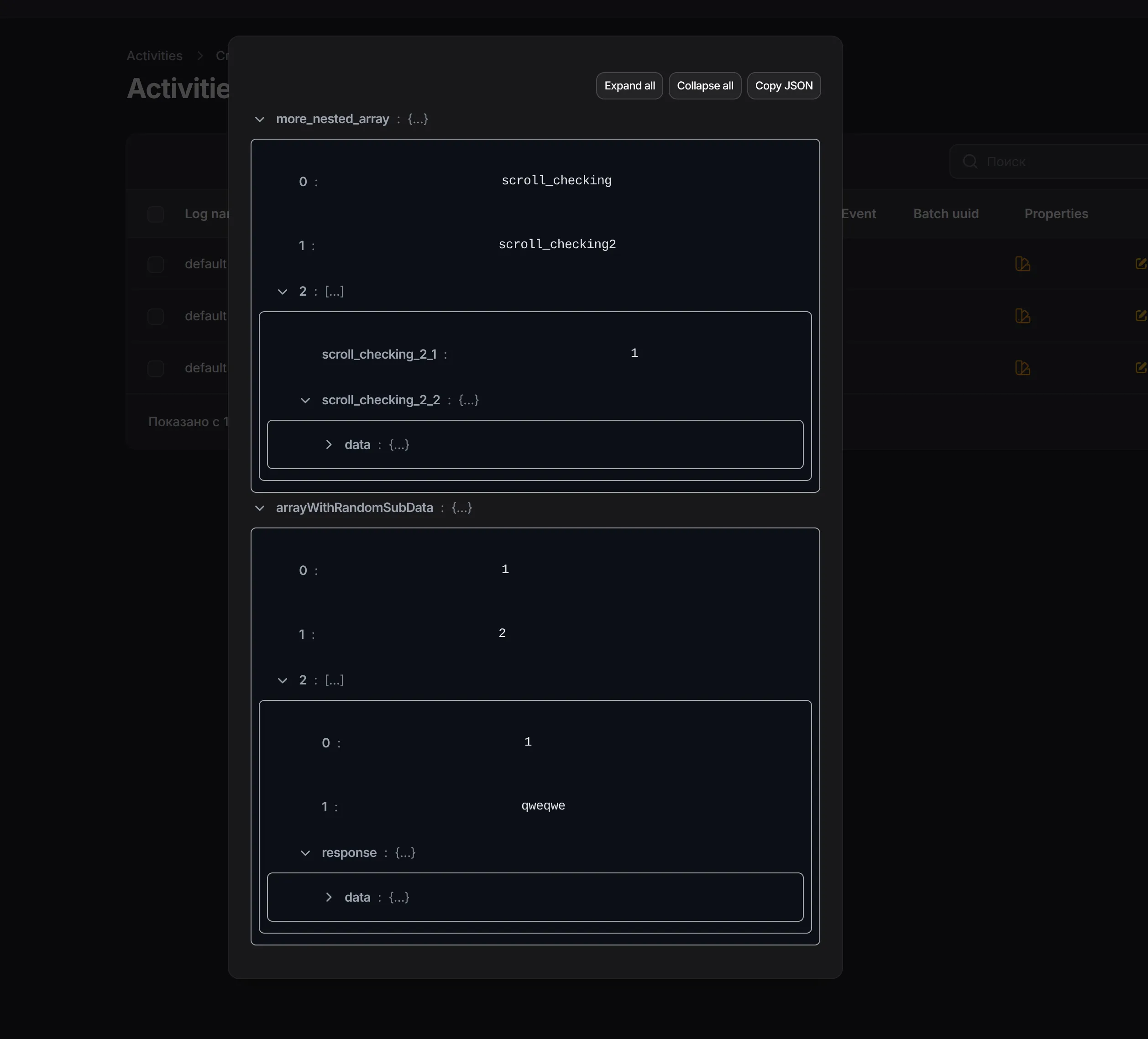Check the first default row checkbox

(156, 265)
